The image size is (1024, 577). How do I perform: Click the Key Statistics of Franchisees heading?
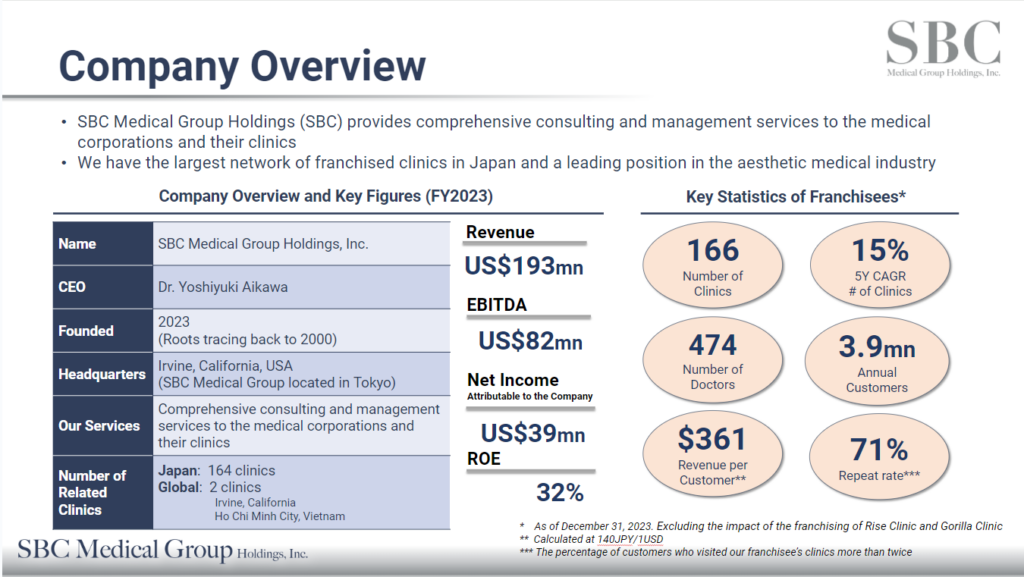pyautogui.click(x=796, y=197)
